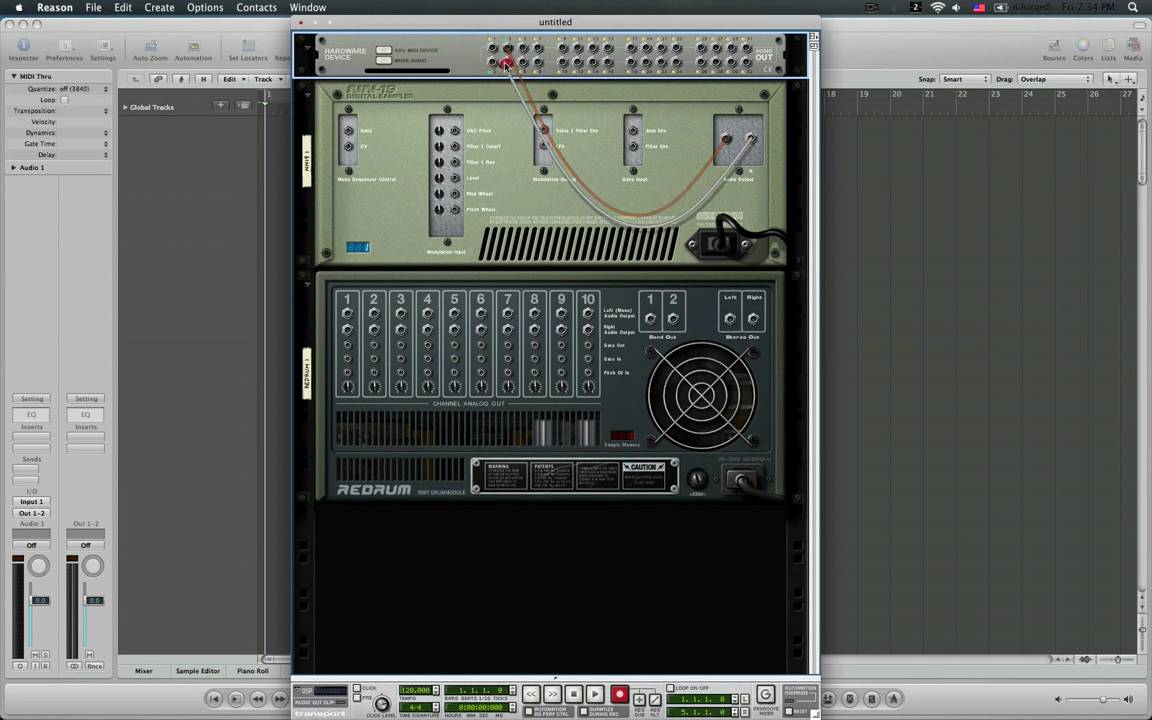The image size is (1152, 720).
Task: Click the H hide-view button
Action: point(204,79)
